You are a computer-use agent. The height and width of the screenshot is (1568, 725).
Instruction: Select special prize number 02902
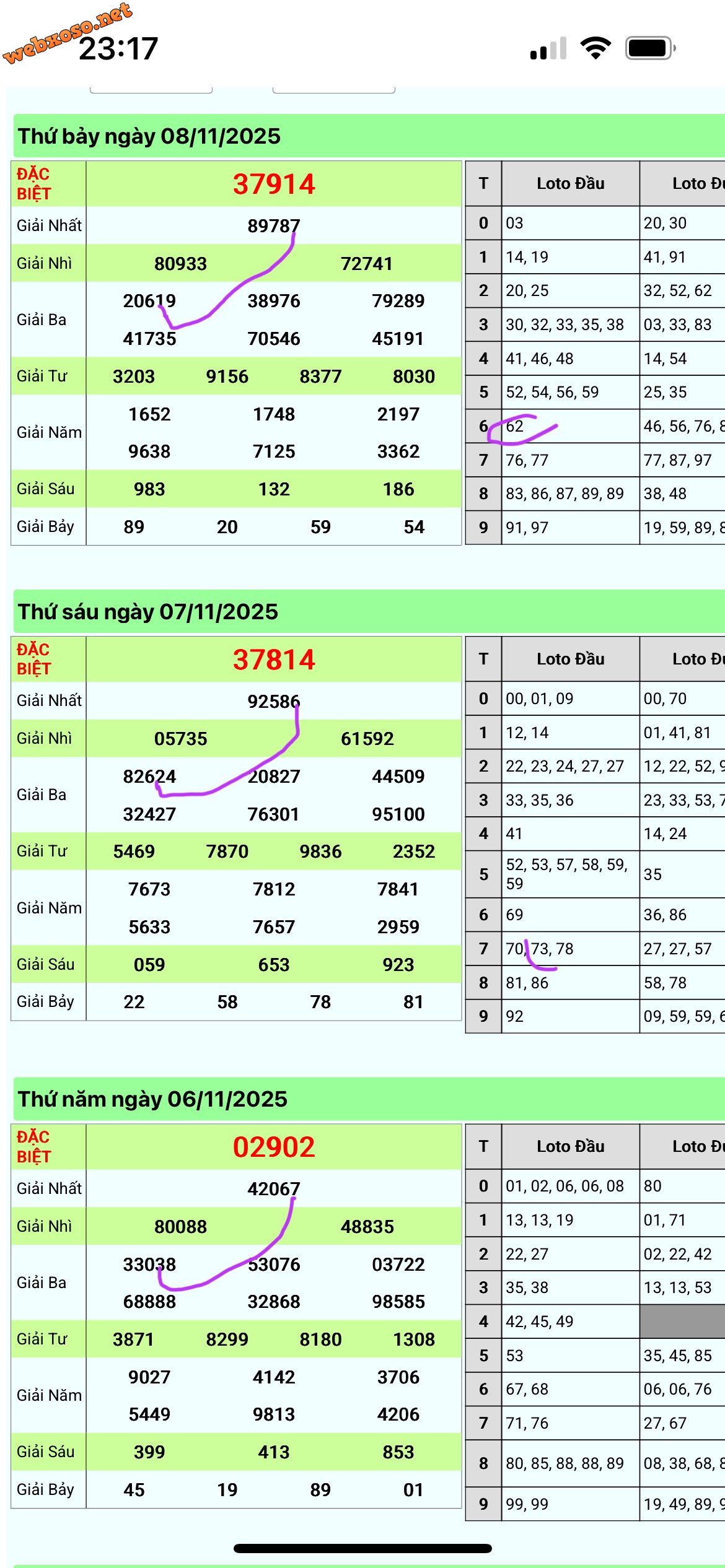click(x=274, y=1147)
